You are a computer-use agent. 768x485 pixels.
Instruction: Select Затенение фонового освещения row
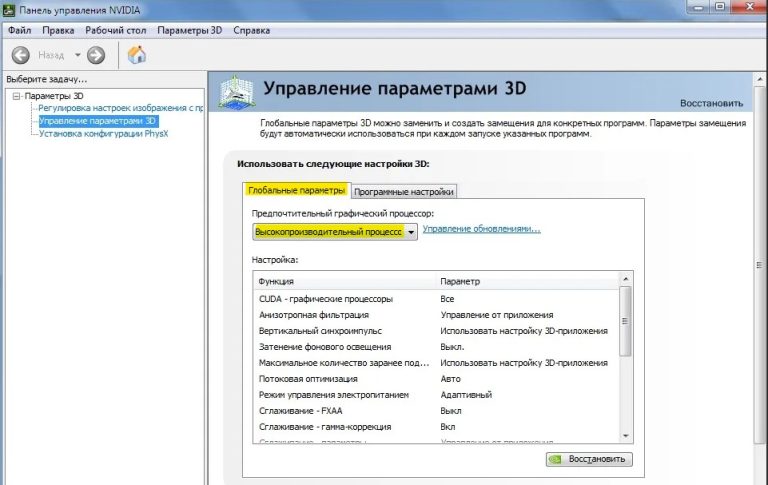coord(436,347)
